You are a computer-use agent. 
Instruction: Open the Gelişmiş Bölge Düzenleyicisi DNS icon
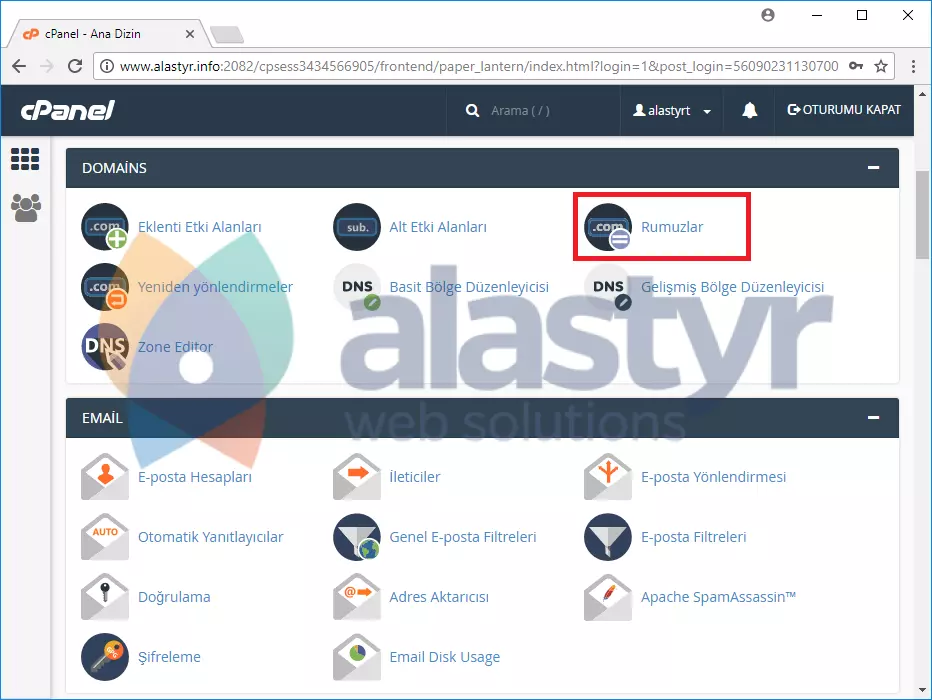(607, 287)
